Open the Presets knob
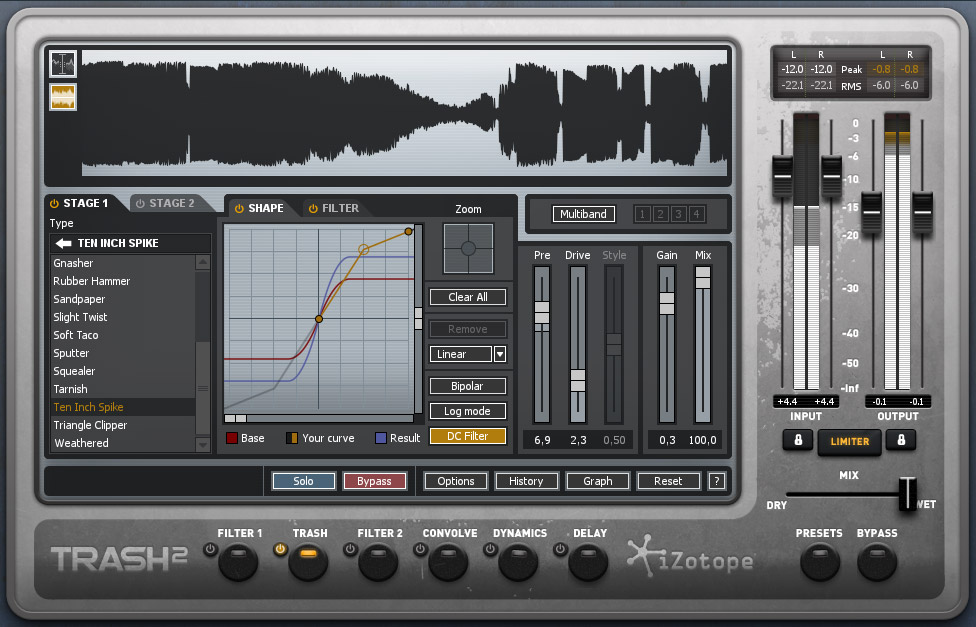This screenshot has height=627, width=976. (819, 563)
